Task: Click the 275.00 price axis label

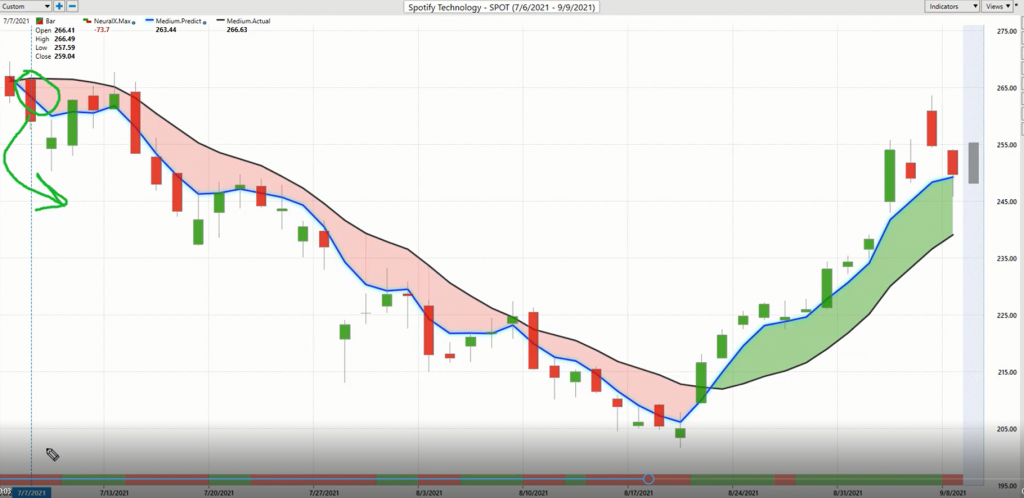Action: click(x=1006, y=31)
